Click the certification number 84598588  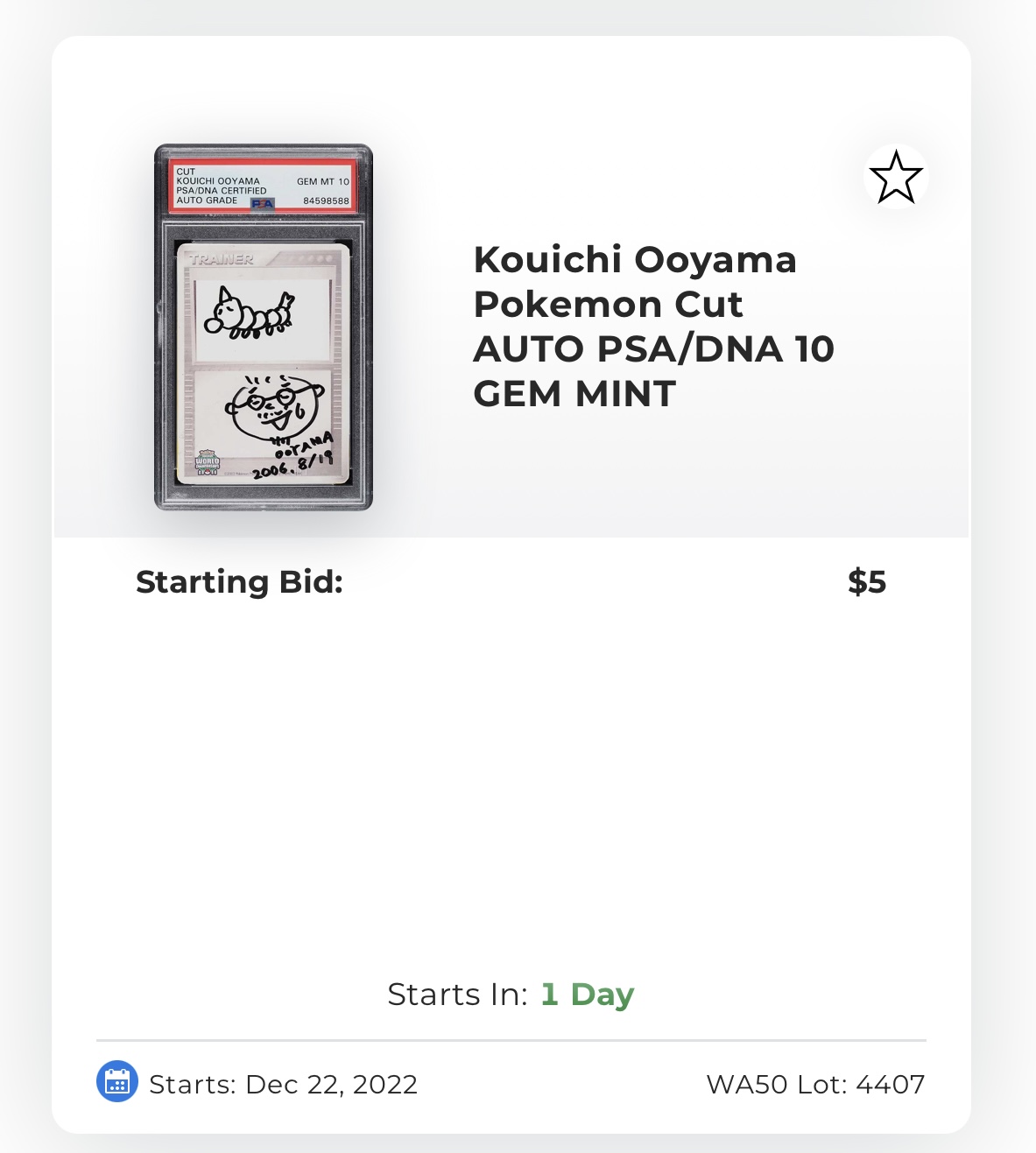click(326, 201)
